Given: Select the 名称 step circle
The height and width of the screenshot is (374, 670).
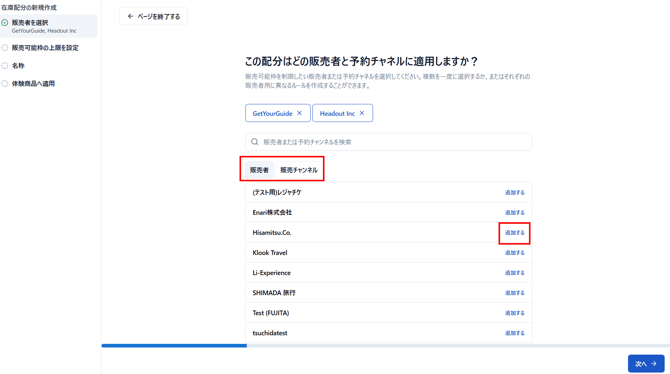Looking at the screenshot, I should coord(5,66).
